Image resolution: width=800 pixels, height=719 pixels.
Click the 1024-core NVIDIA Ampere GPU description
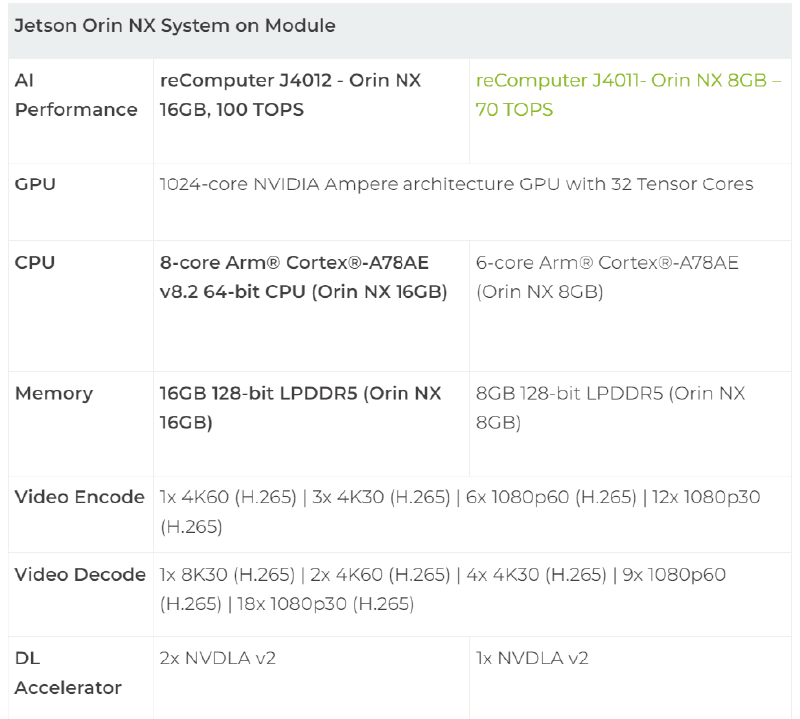[456, 184]
